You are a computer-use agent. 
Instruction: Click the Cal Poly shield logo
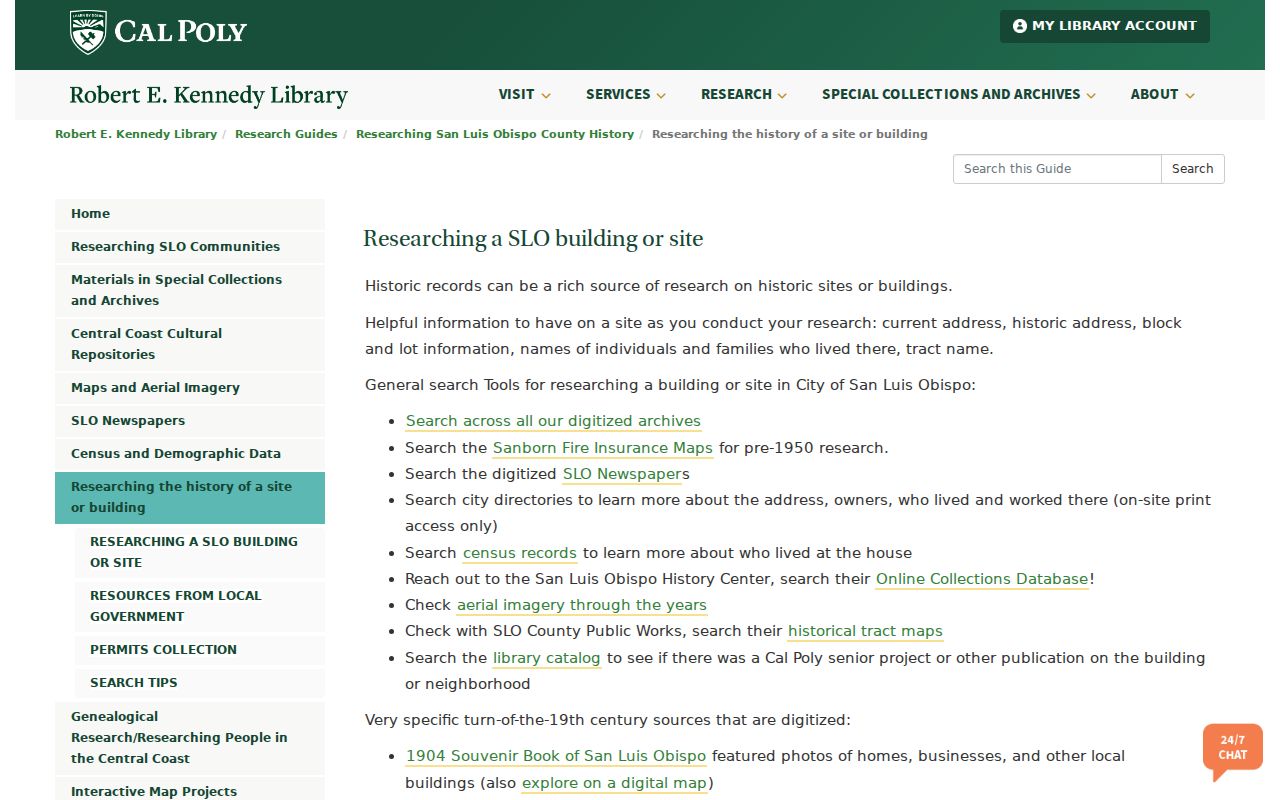[x=88, y=32]
